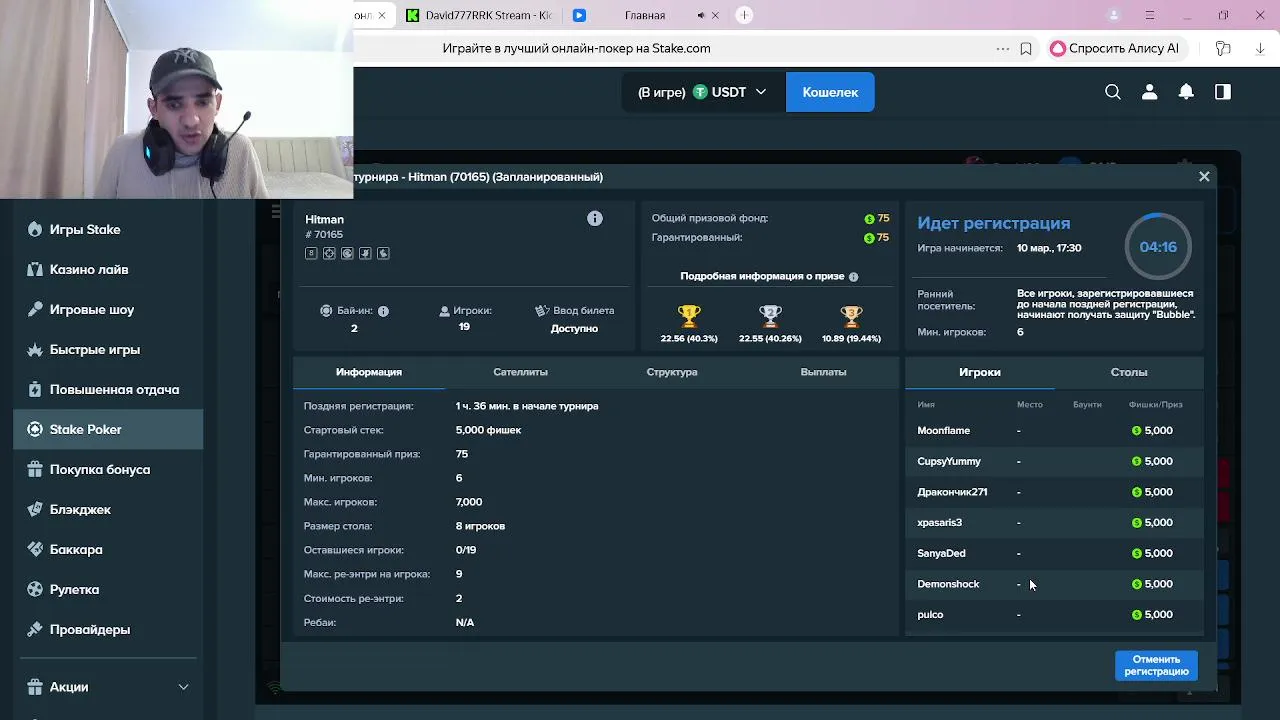Bookmark this page icon
The height and width of the screenshot is (720, 1280).
click(x=1026, y=48)
